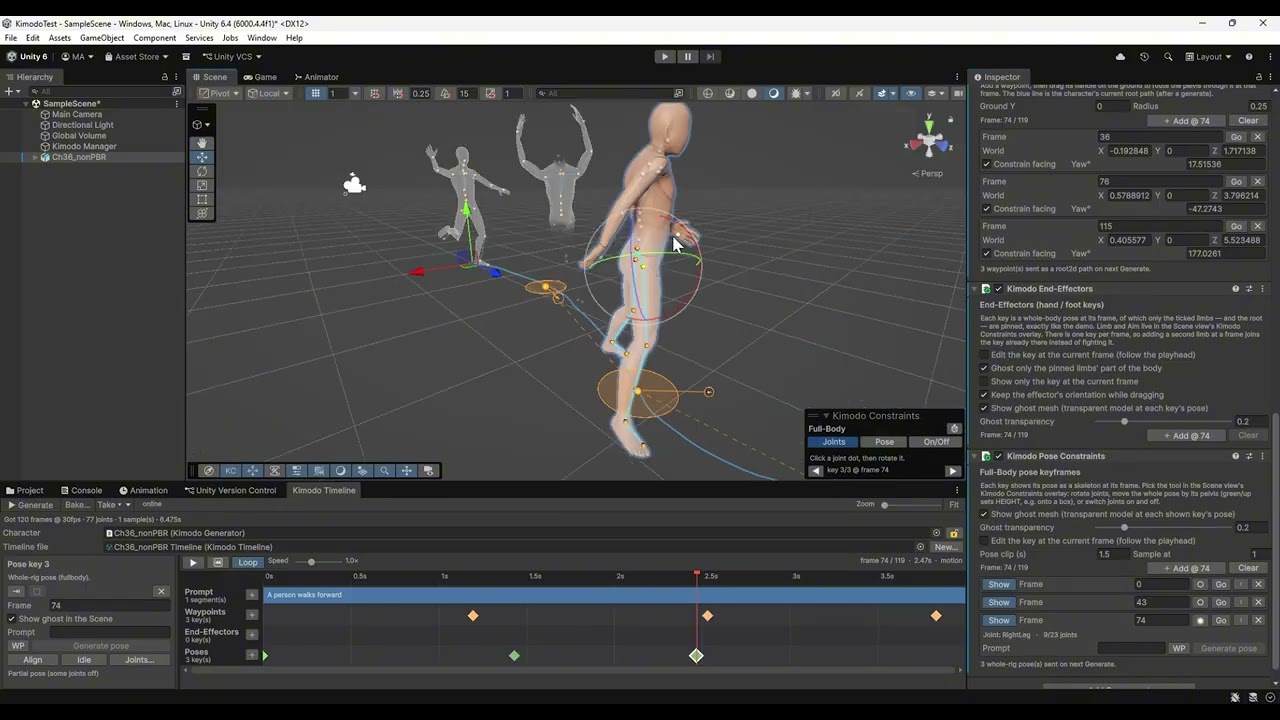Click the next key arrow in Kimodo Constraints
Viewport: 1280px width, 720px height.
[x=952, y=471]
